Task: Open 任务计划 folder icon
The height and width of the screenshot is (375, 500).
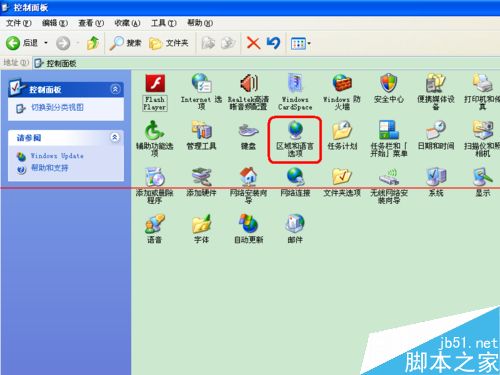Action: pyautogui.click(x=342, y=130)
